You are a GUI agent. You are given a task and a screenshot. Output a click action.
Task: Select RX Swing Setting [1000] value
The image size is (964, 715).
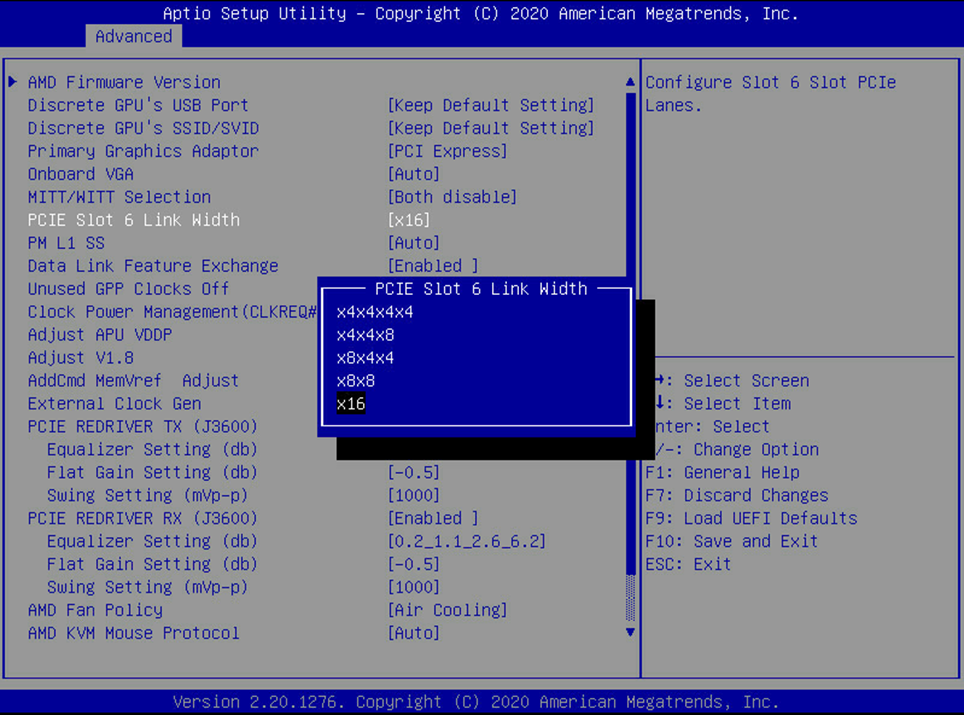[414, 587]
